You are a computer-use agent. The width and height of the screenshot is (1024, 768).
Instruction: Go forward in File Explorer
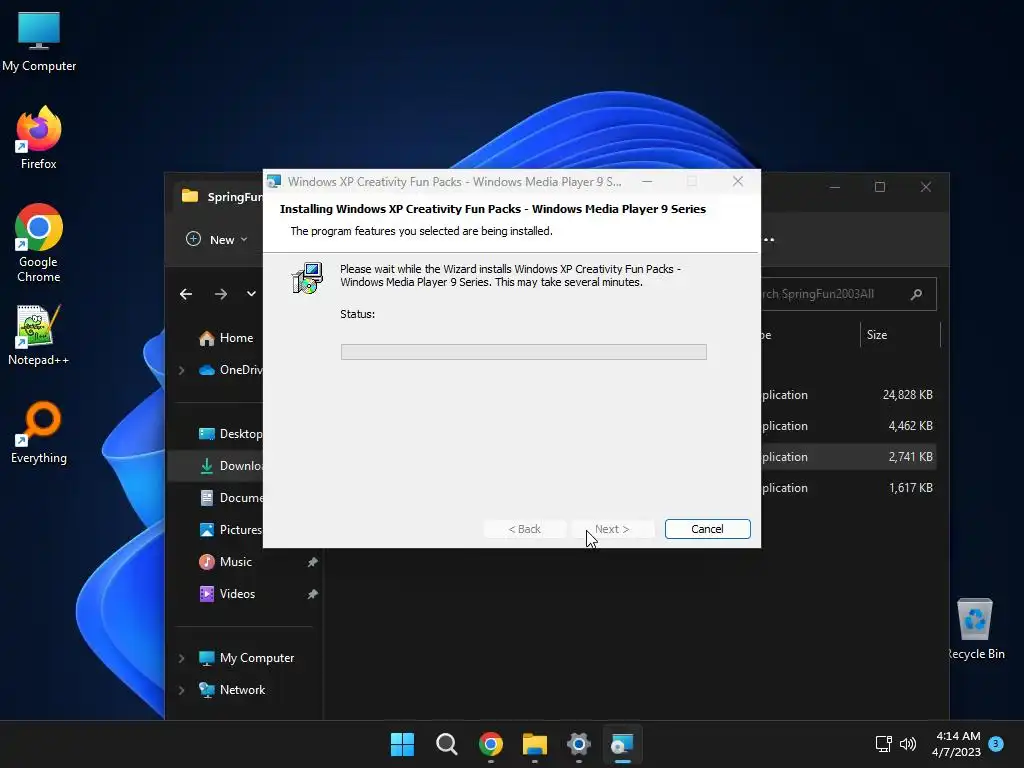[221, 294]
